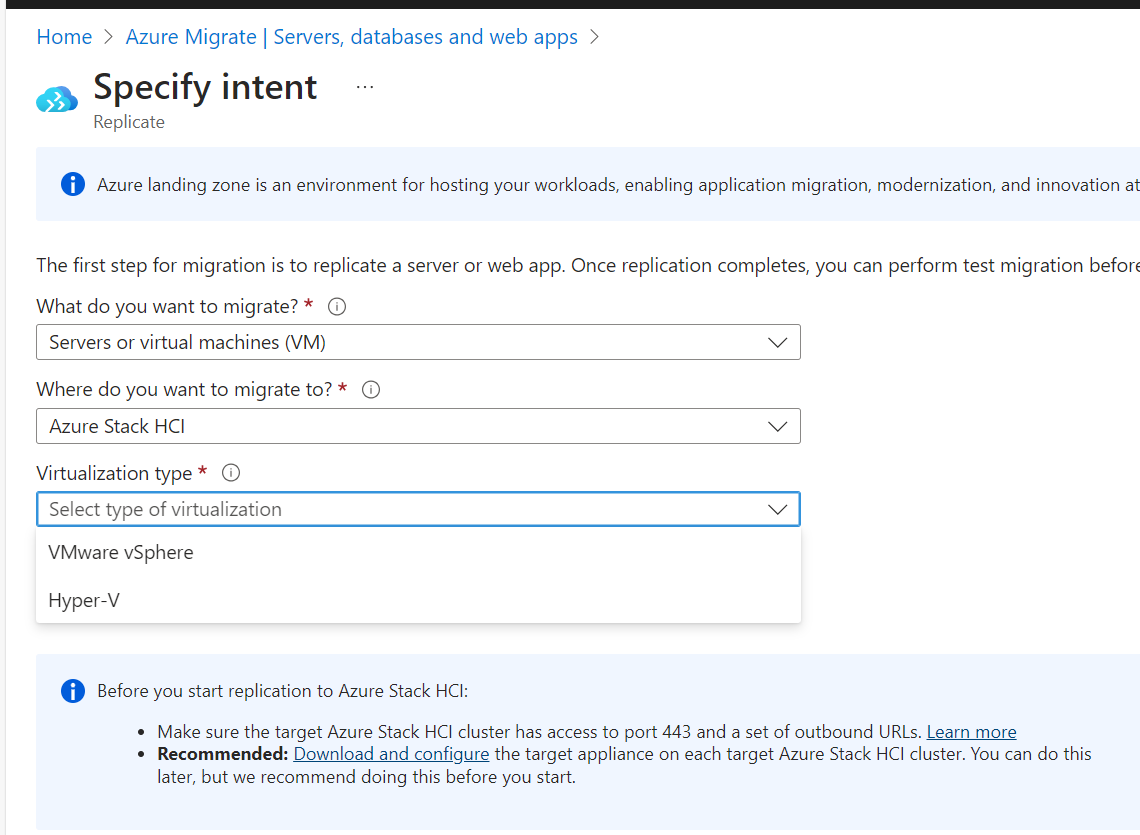
Task: Click the info icon beside 'What do you want to migrate?'
Action: [336, 307]
